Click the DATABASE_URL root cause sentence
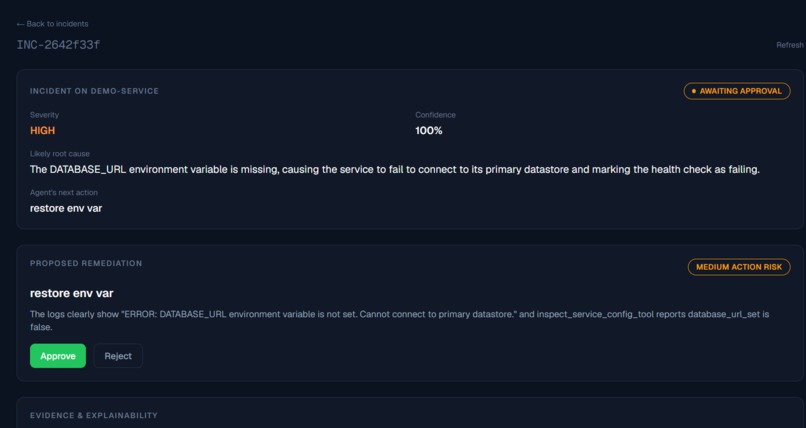The width and height of the screenshot is (806, 428). coord(395,169)
